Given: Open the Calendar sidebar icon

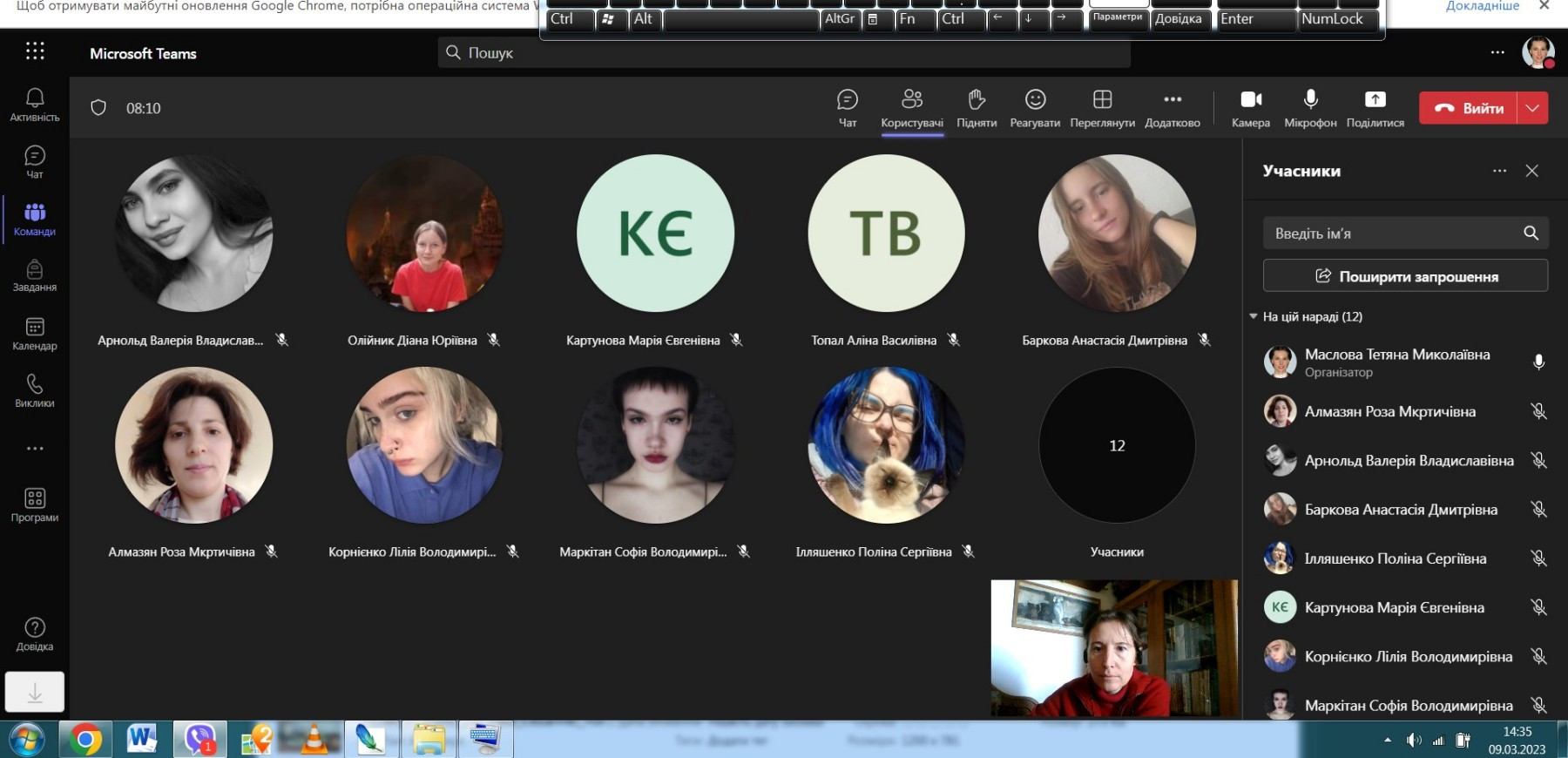Looking at the screenshot, I should [35, 334].
